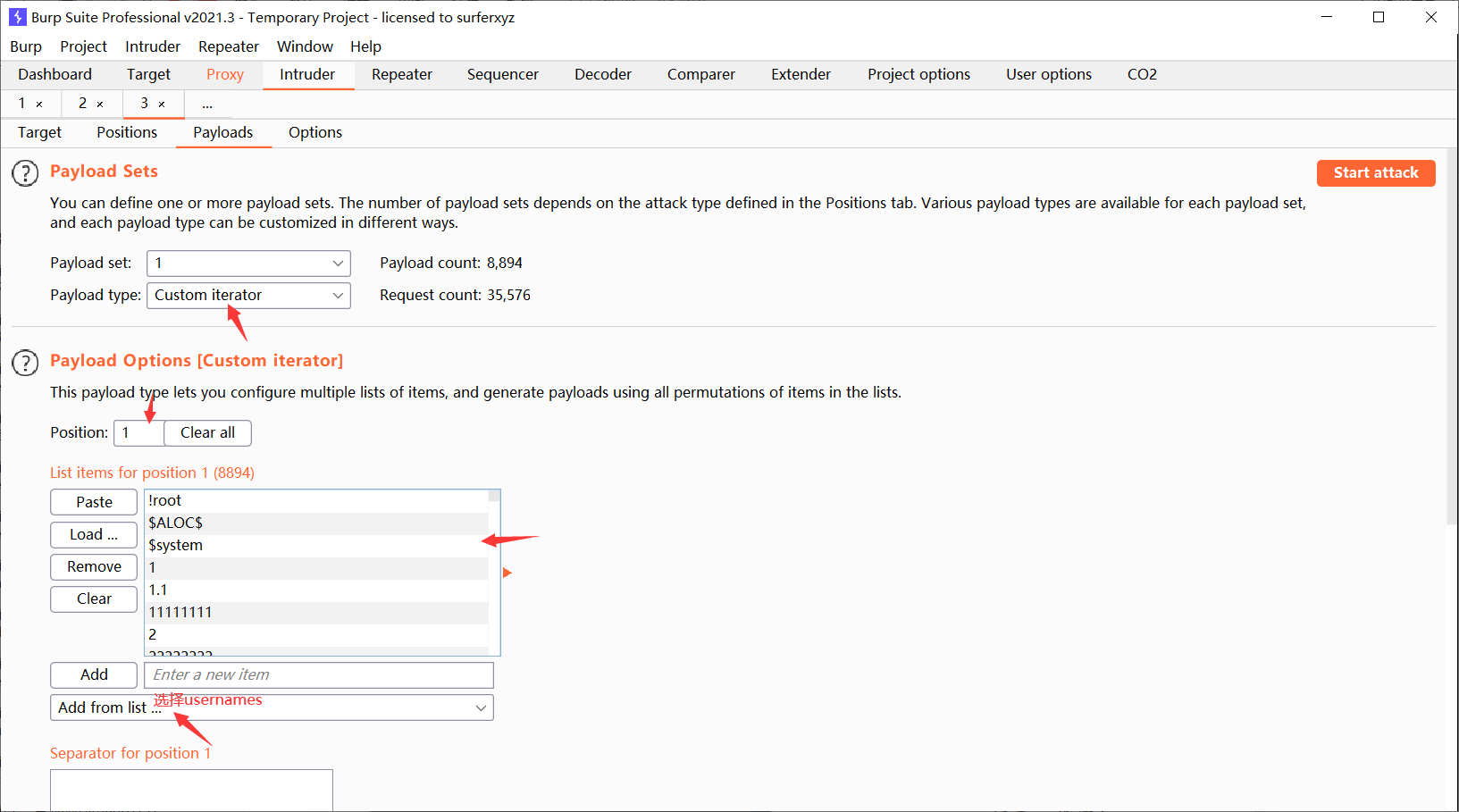Open the Project menu
Image resolution: width=1459 pixels, height=812 pixels.
(x=83, y=46)
